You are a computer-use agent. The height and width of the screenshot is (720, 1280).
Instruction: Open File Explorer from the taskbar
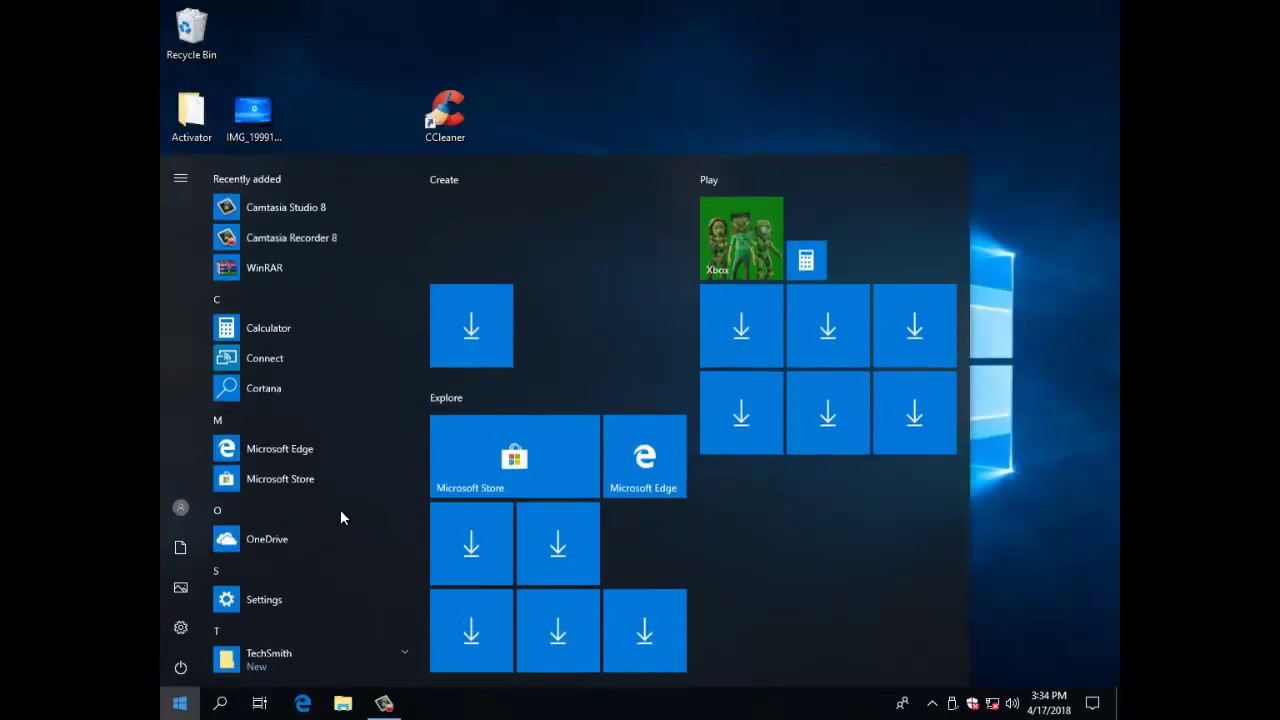(343, 704)
